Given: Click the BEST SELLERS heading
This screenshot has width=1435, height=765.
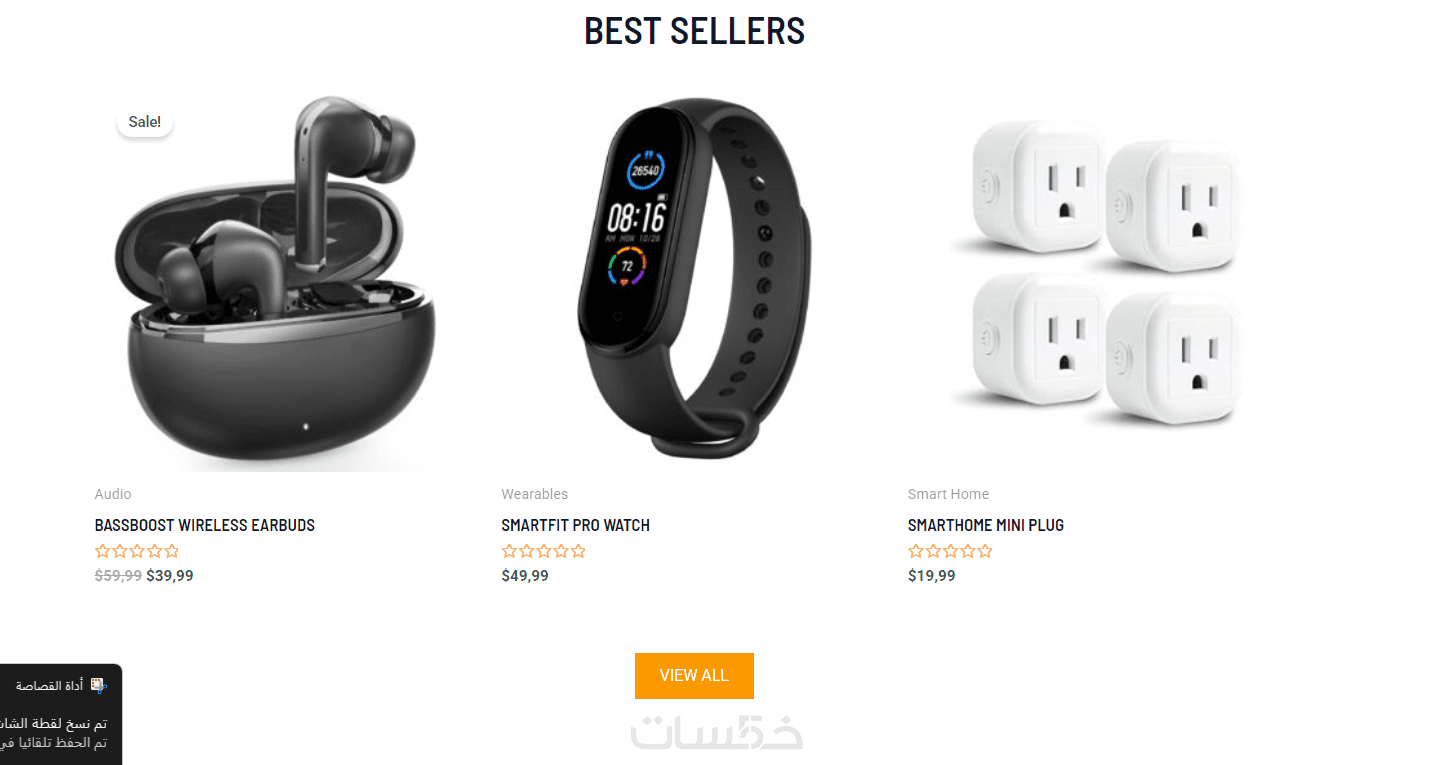Looking at the screenshot, I should (695, 31).
